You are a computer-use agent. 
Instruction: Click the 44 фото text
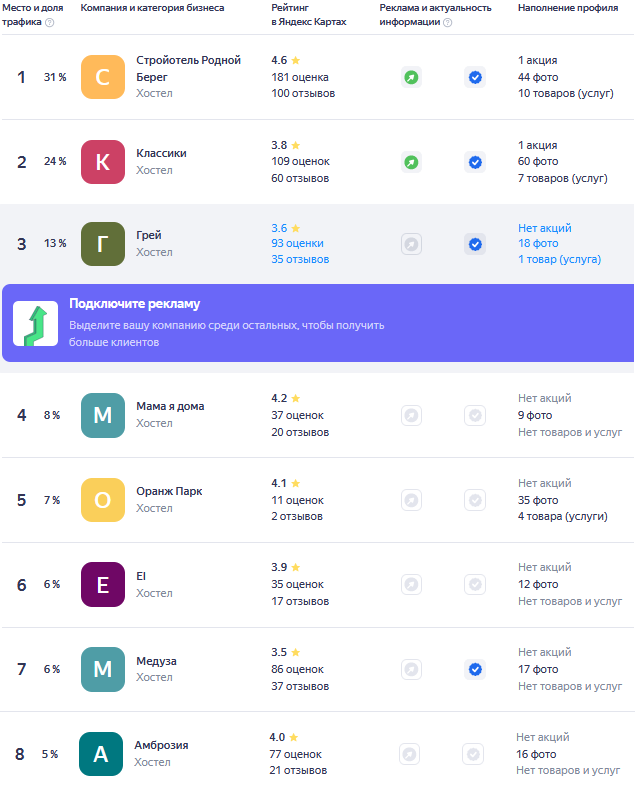coord(538,77)
